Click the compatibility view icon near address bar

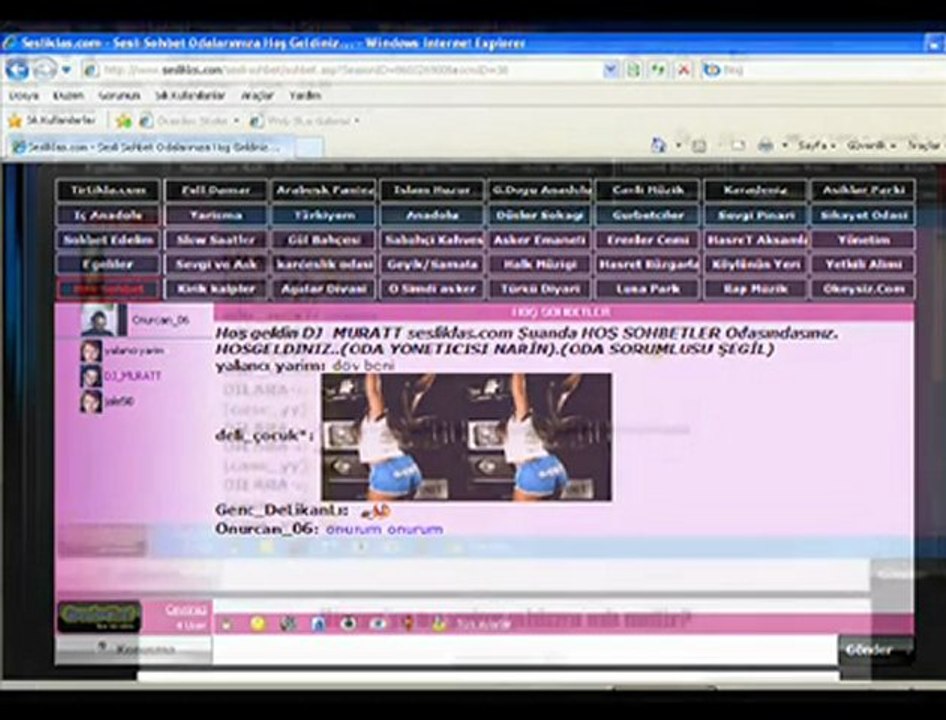point(633,70)
